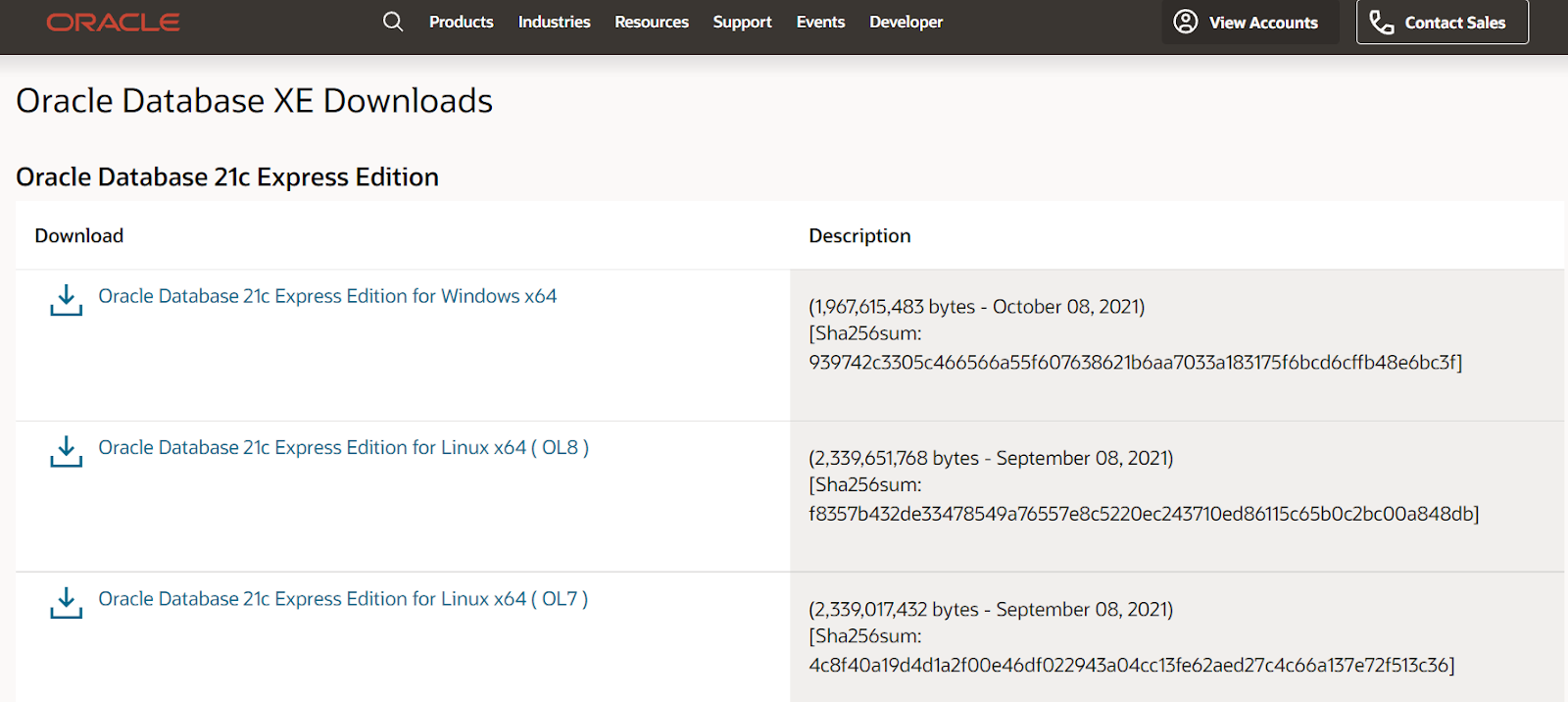Click the Oracle Database 21c Express Edition heading
1568x702 pixels.
click(227, 176)
